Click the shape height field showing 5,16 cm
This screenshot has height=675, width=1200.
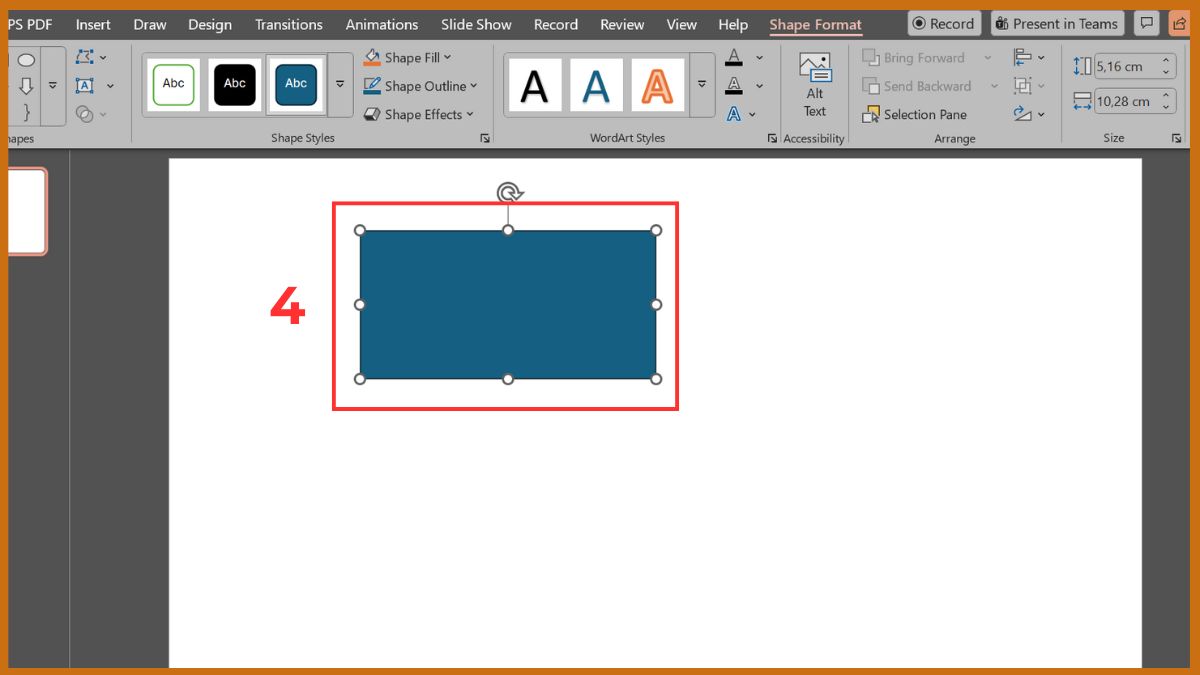coord(1126,66)
